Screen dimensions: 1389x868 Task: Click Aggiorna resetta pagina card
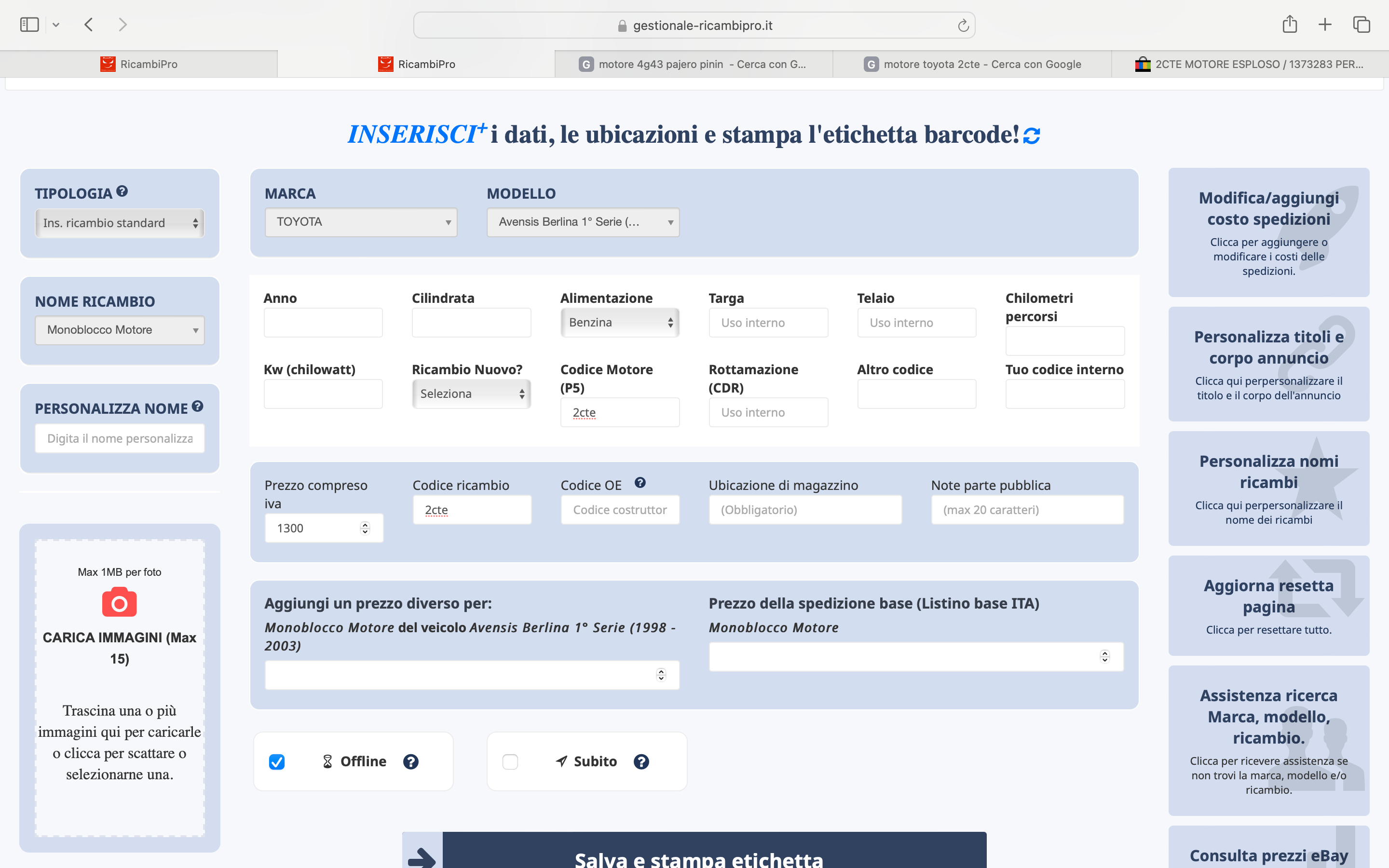pos(1268,606)
